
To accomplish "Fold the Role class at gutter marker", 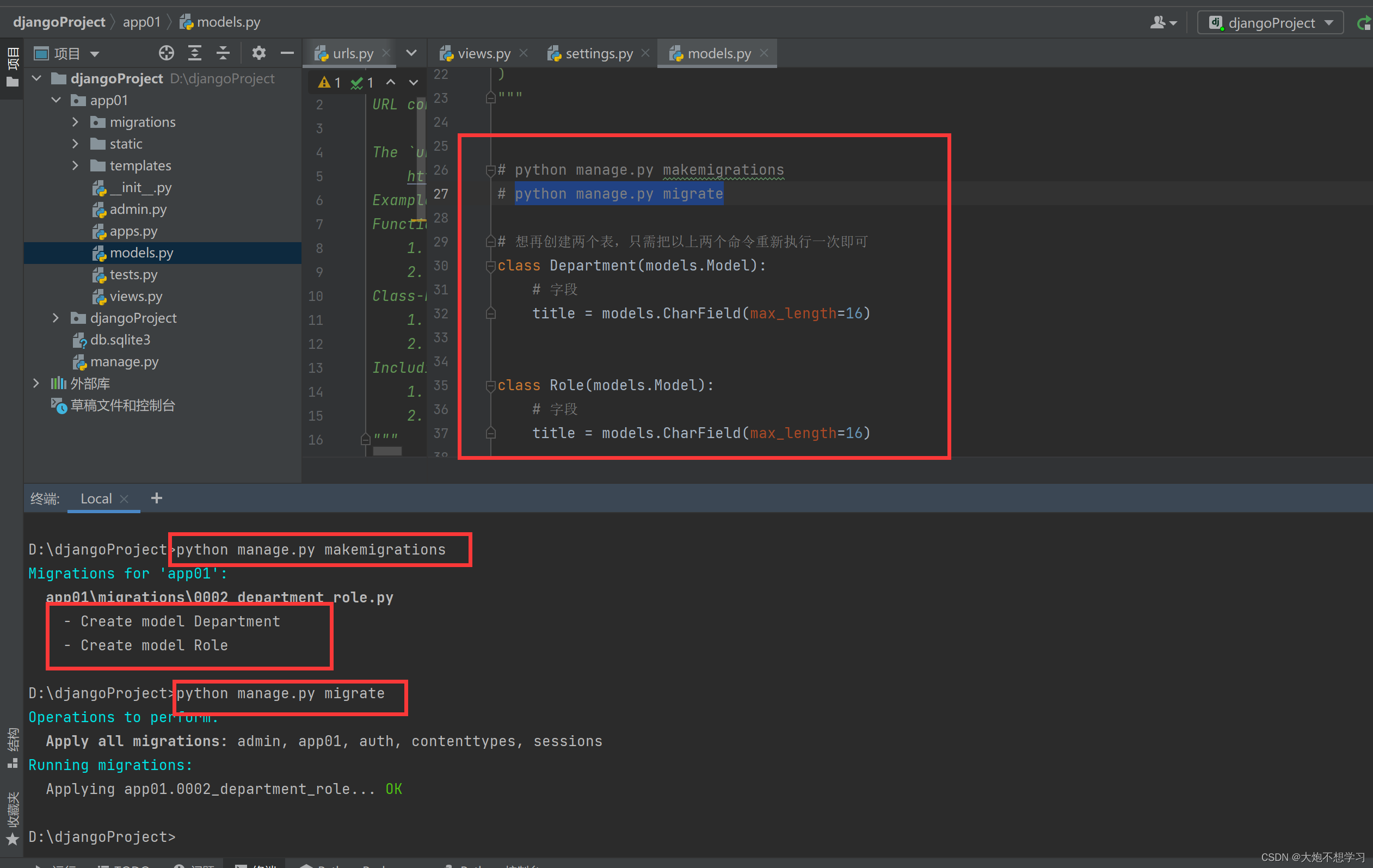I will click(x=490, y=385).
